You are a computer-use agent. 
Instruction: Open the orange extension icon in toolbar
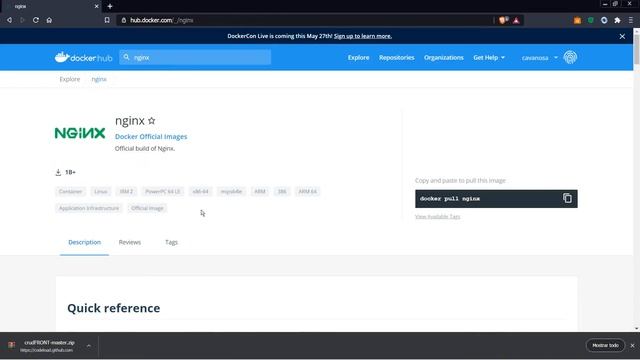pos(577,20)
